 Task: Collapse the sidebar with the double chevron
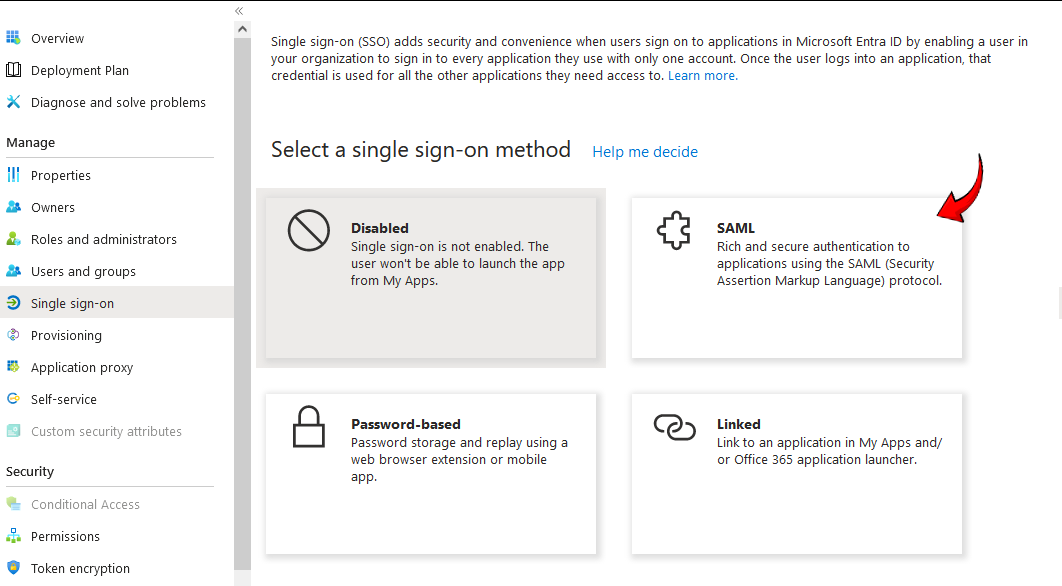pyautogui.click(x=239, y=11)
